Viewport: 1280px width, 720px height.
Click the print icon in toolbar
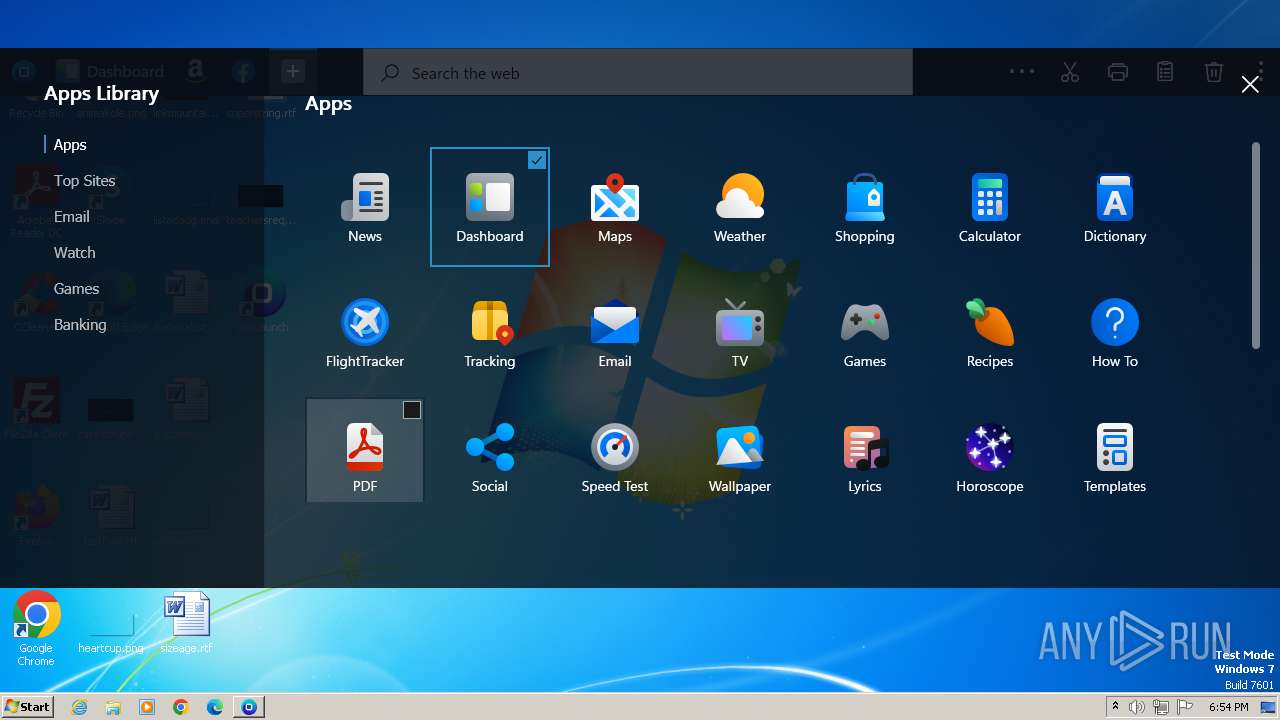(1118, 72)
